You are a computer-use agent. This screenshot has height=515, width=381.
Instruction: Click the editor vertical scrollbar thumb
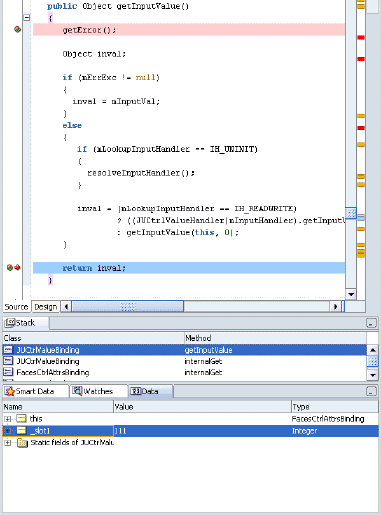[x=351, y=213]
